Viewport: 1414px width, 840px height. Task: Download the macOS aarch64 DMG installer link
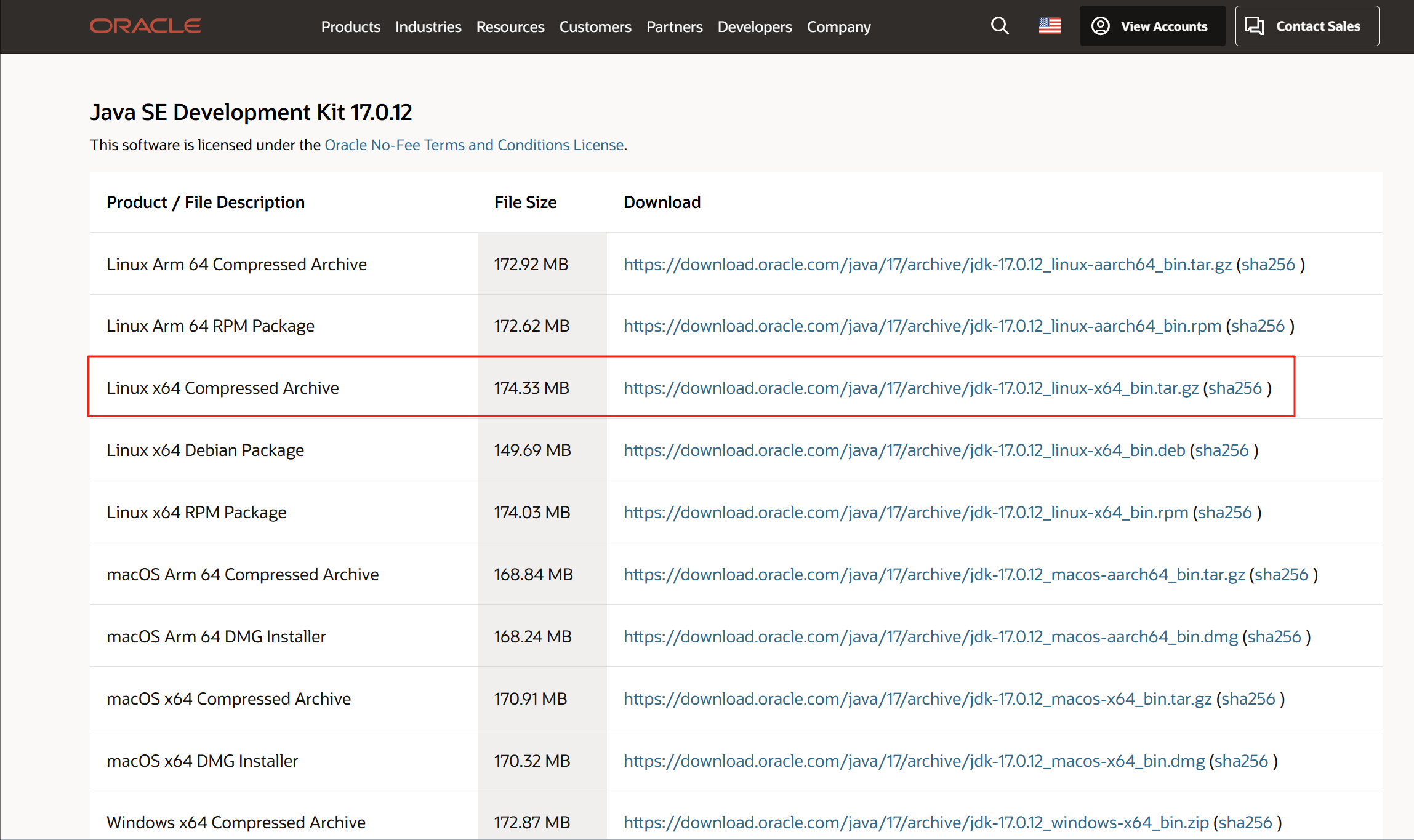[x=930, y=637]
